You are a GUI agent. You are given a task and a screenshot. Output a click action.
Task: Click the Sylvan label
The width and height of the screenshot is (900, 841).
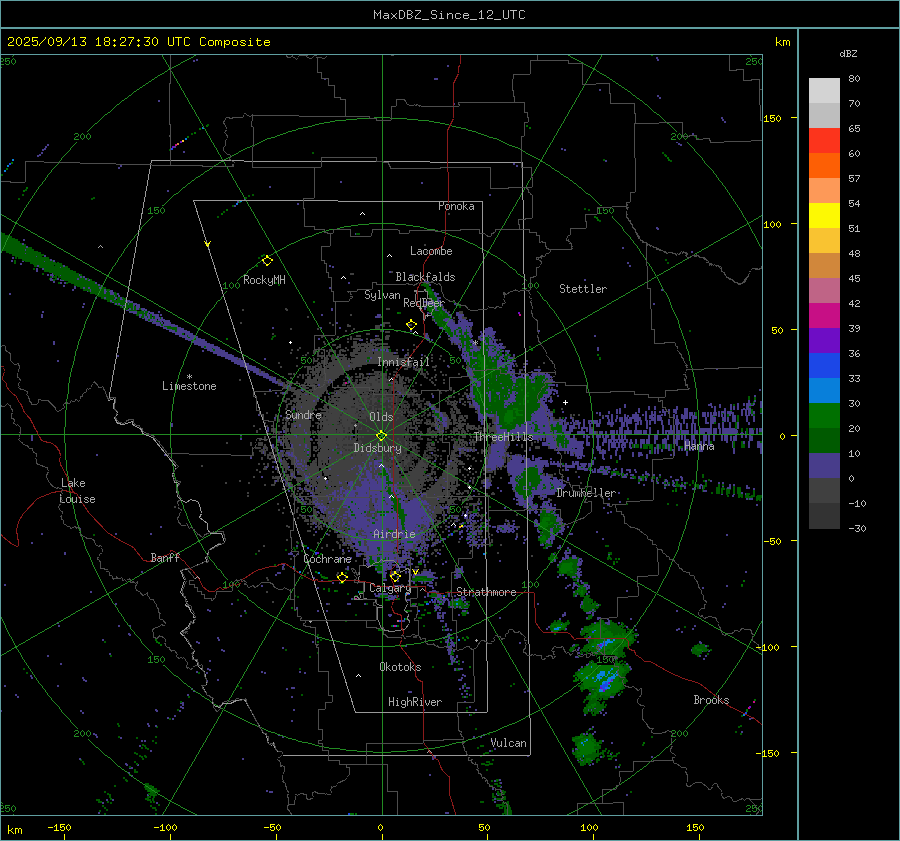pos(382,295)
